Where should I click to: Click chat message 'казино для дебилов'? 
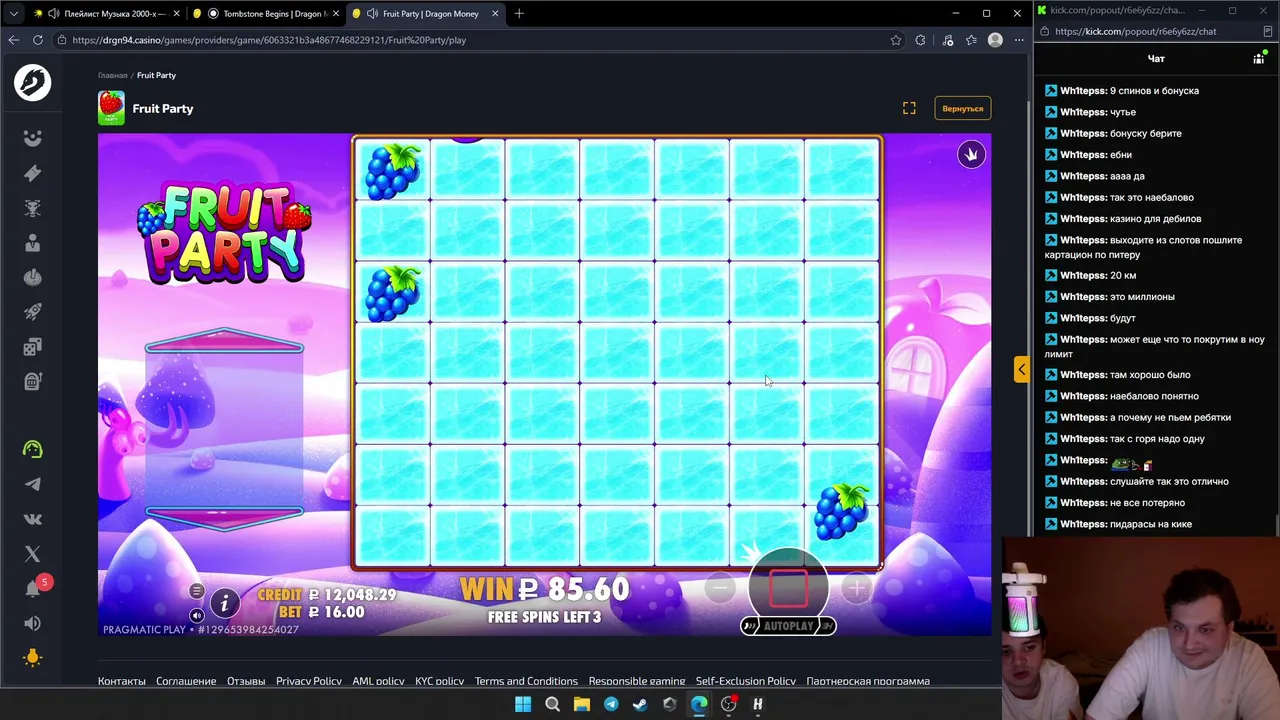point(1156,219)
